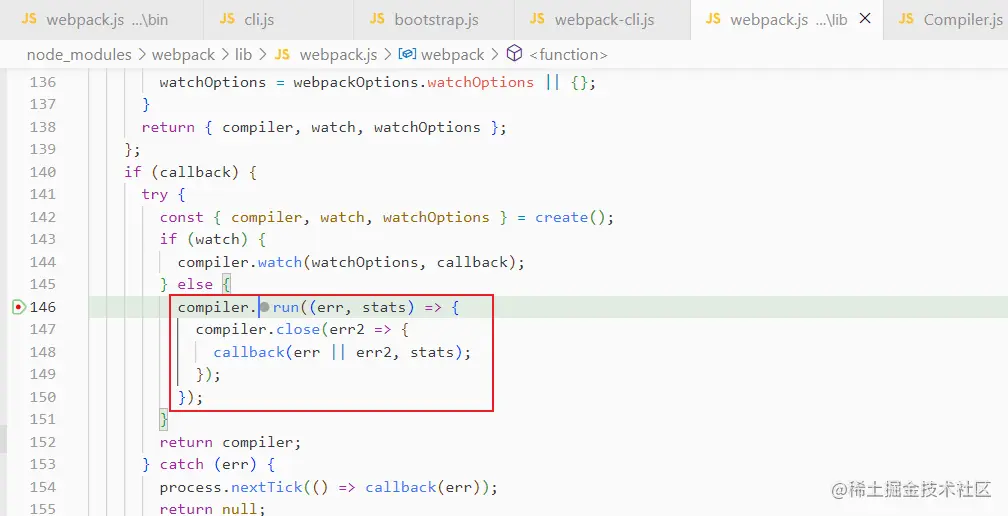The height and width of the screenshot is (516, 1008).
Task: Click 'callback' call on line 148
Action: [x=249, y=352]
